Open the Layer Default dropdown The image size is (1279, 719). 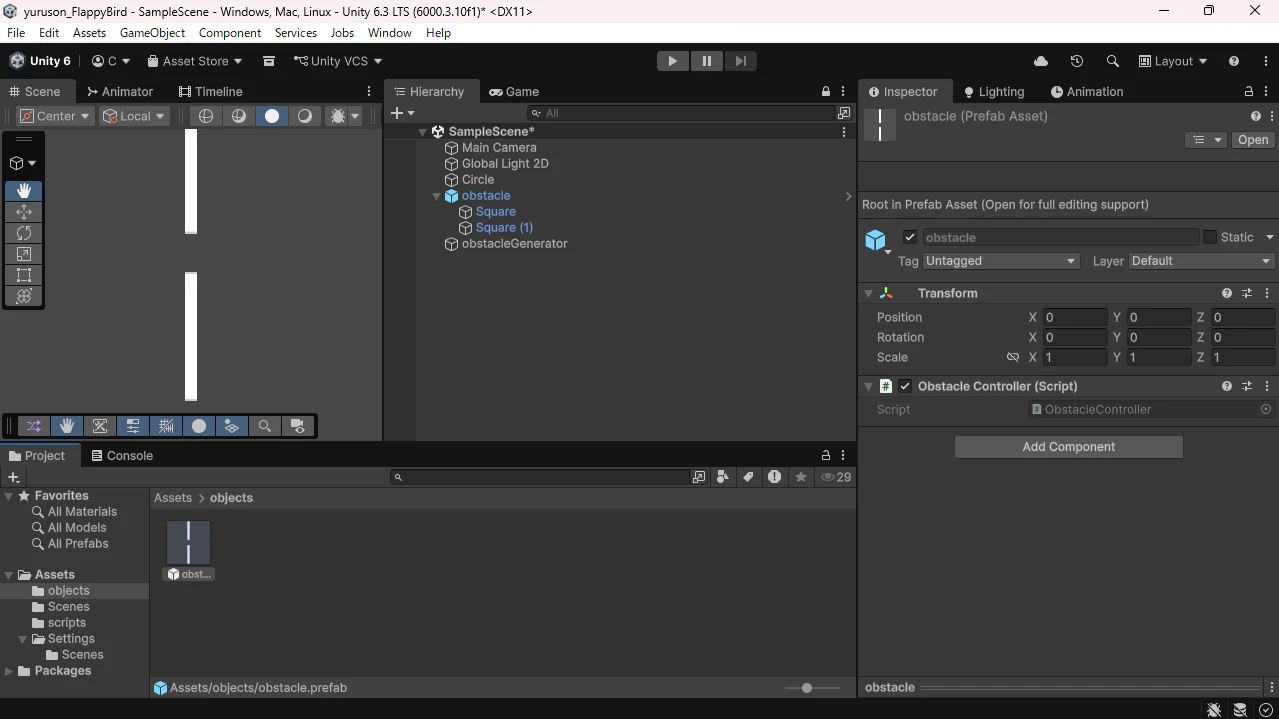click(1201, 261)
